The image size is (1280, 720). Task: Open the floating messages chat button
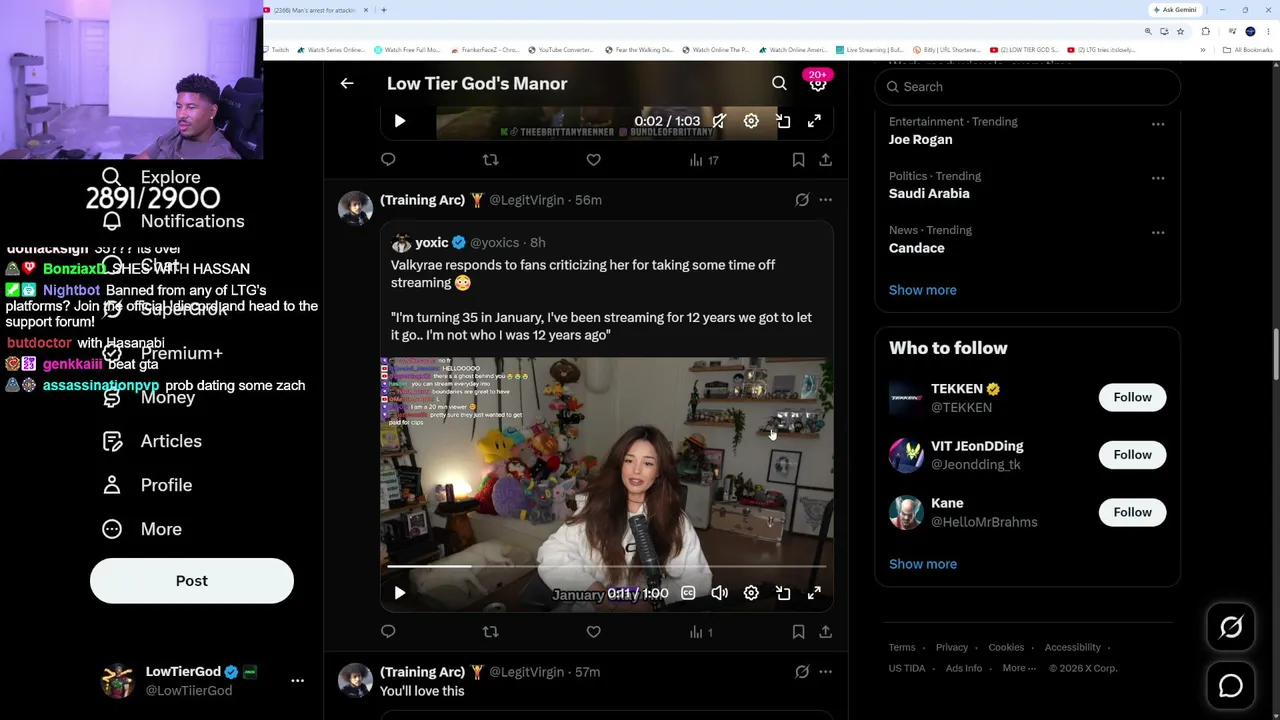click(1231, 686)
